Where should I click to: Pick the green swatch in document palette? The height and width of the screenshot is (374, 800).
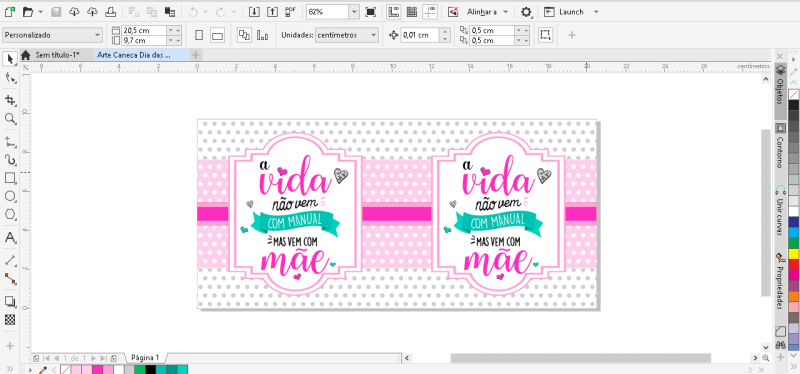click(140, 370)
